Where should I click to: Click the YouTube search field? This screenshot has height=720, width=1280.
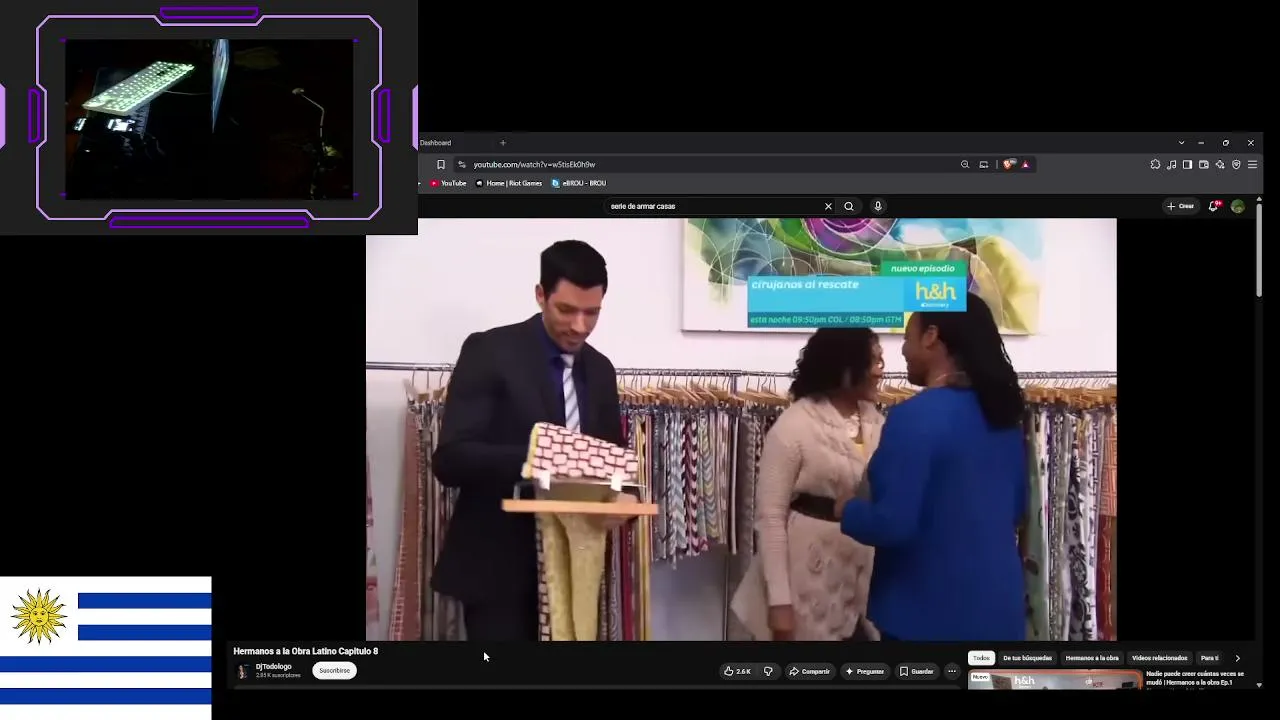714,206
